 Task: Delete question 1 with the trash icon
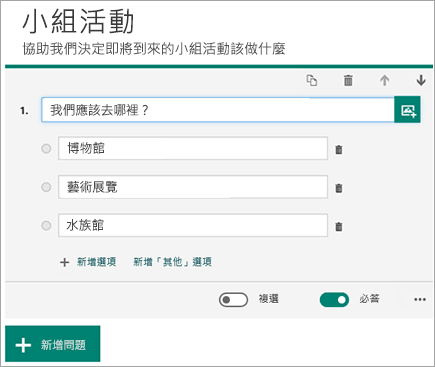point(348,81)
